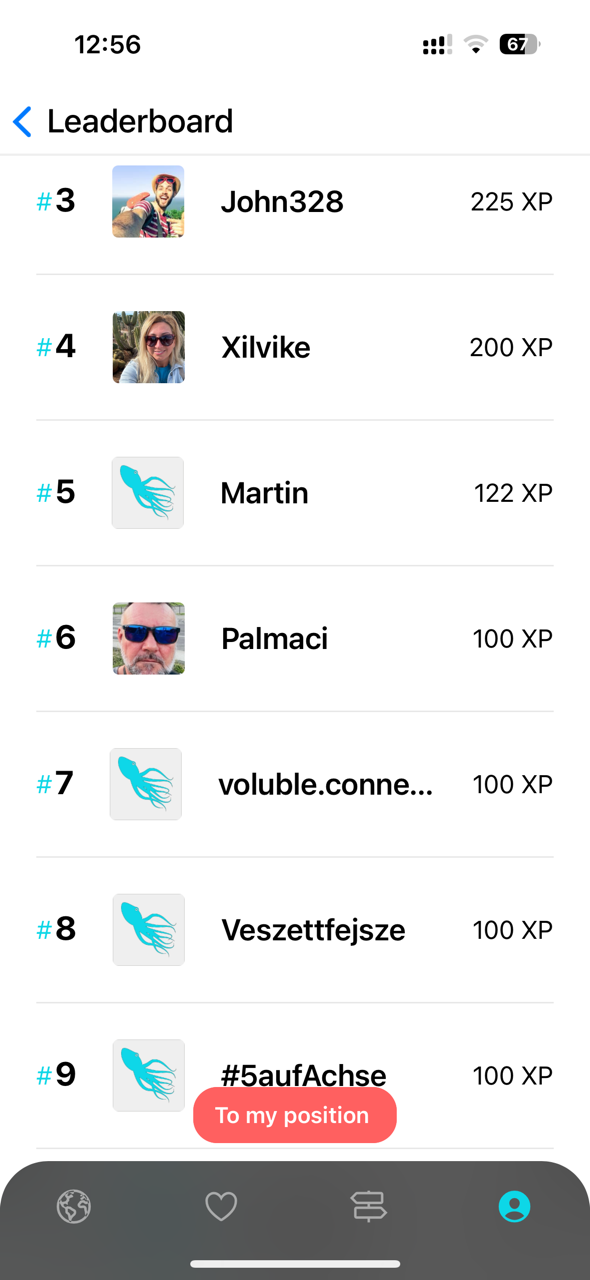Select the John328 username
This screenshot has height=1280, width=590.
[282, 202]
